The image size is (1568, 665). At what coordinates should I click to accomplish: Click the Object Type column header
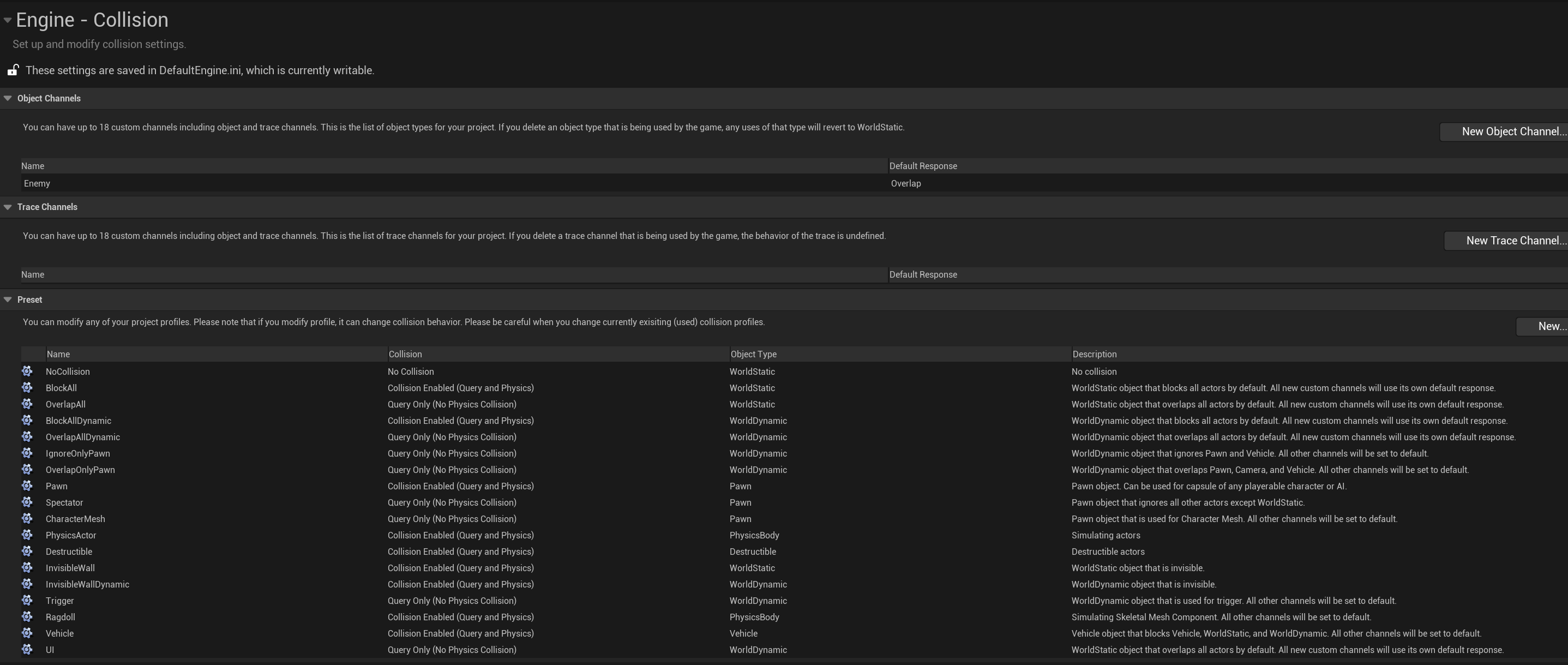754,354
